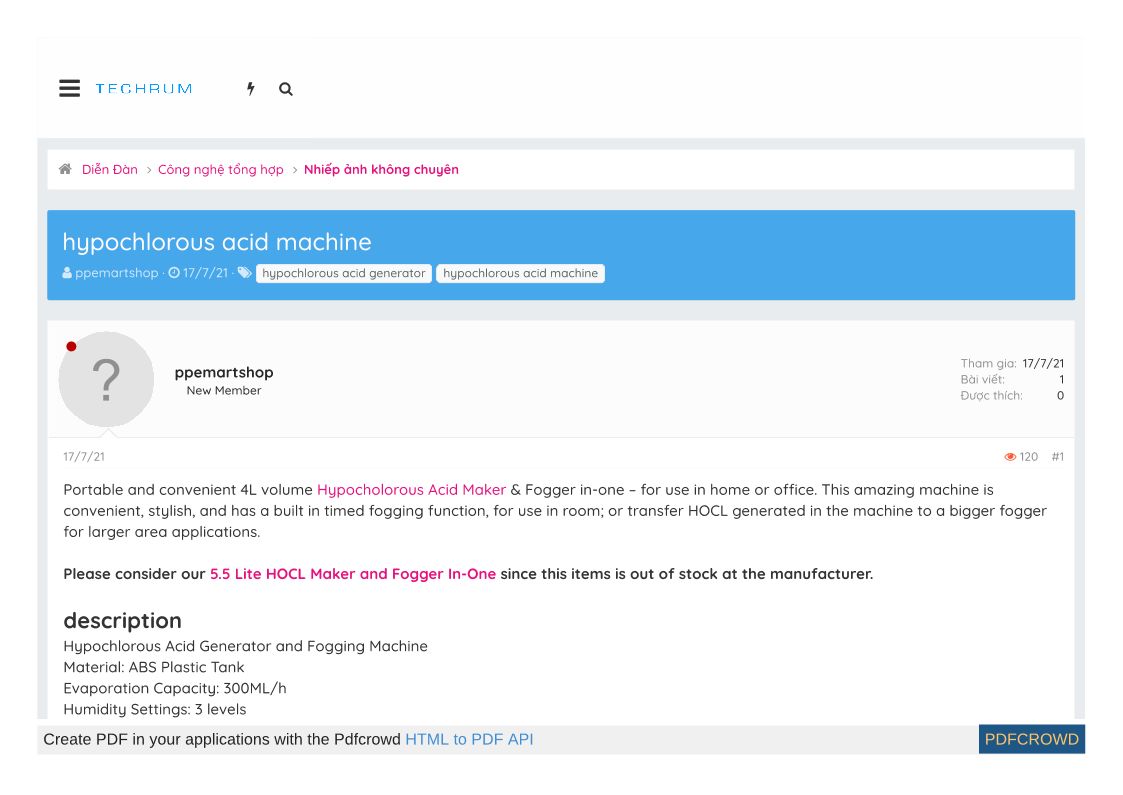Open 5.5 Lite HOCL Maker link

[x=353, y=574]
